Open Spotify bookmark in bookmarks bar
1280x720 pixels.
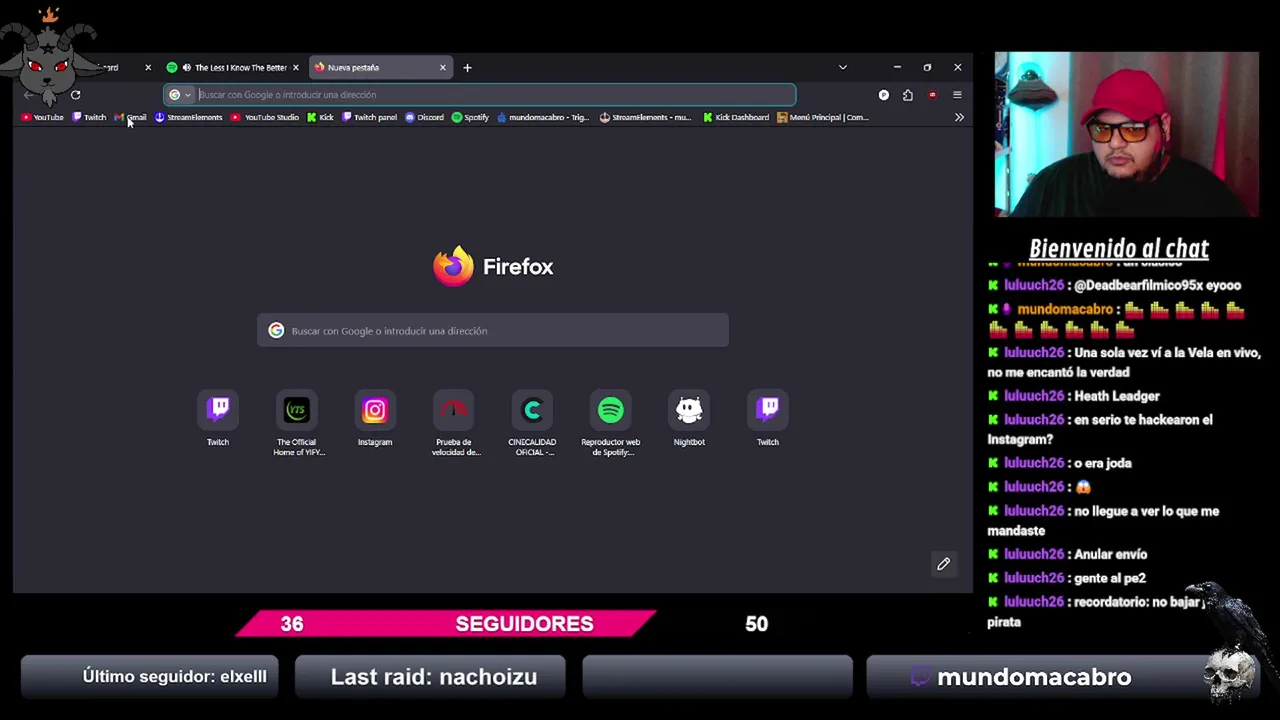470,117
